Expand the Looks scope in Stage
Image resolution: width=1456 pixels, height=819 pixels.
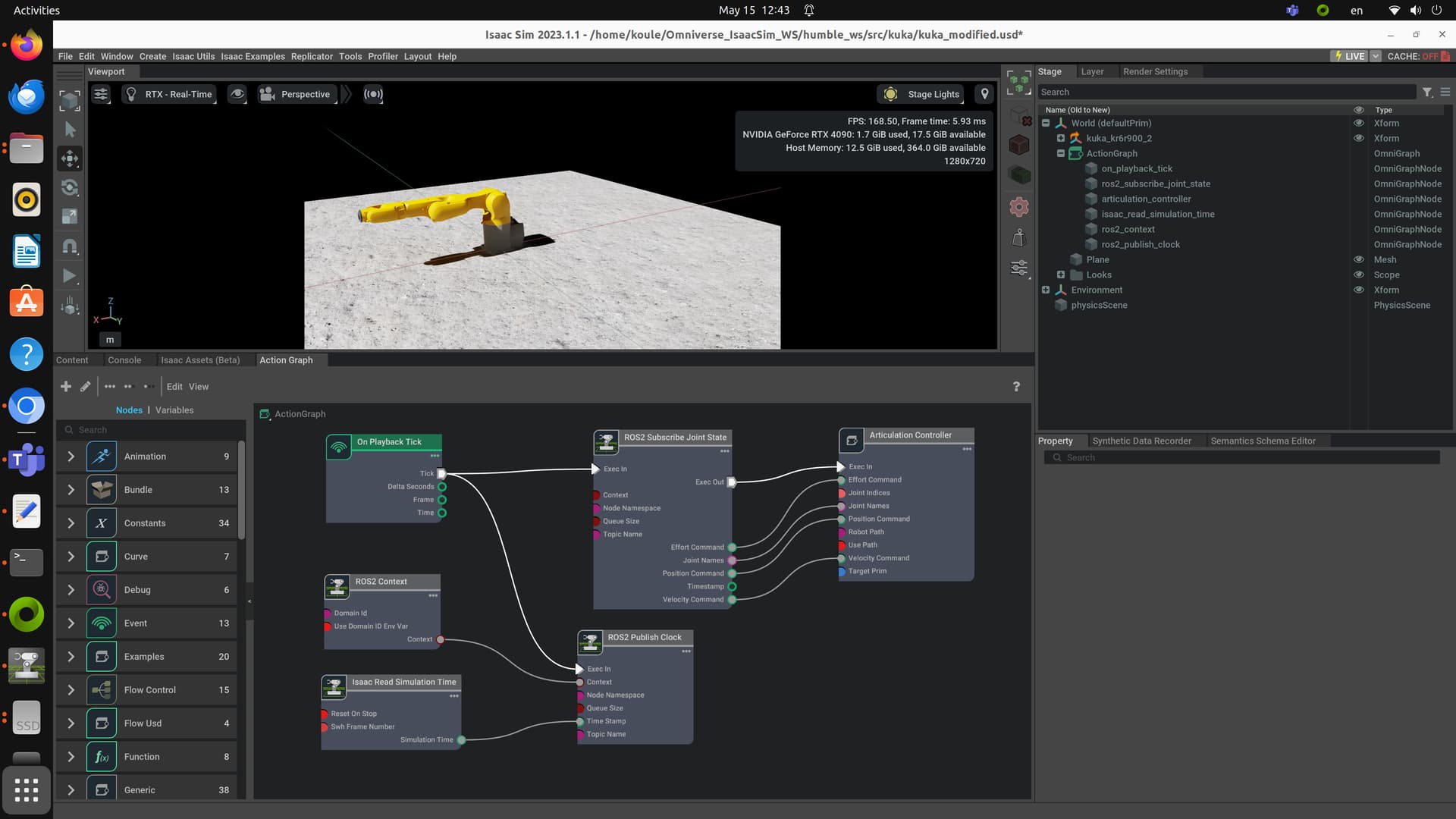(x=1061, y=275)
